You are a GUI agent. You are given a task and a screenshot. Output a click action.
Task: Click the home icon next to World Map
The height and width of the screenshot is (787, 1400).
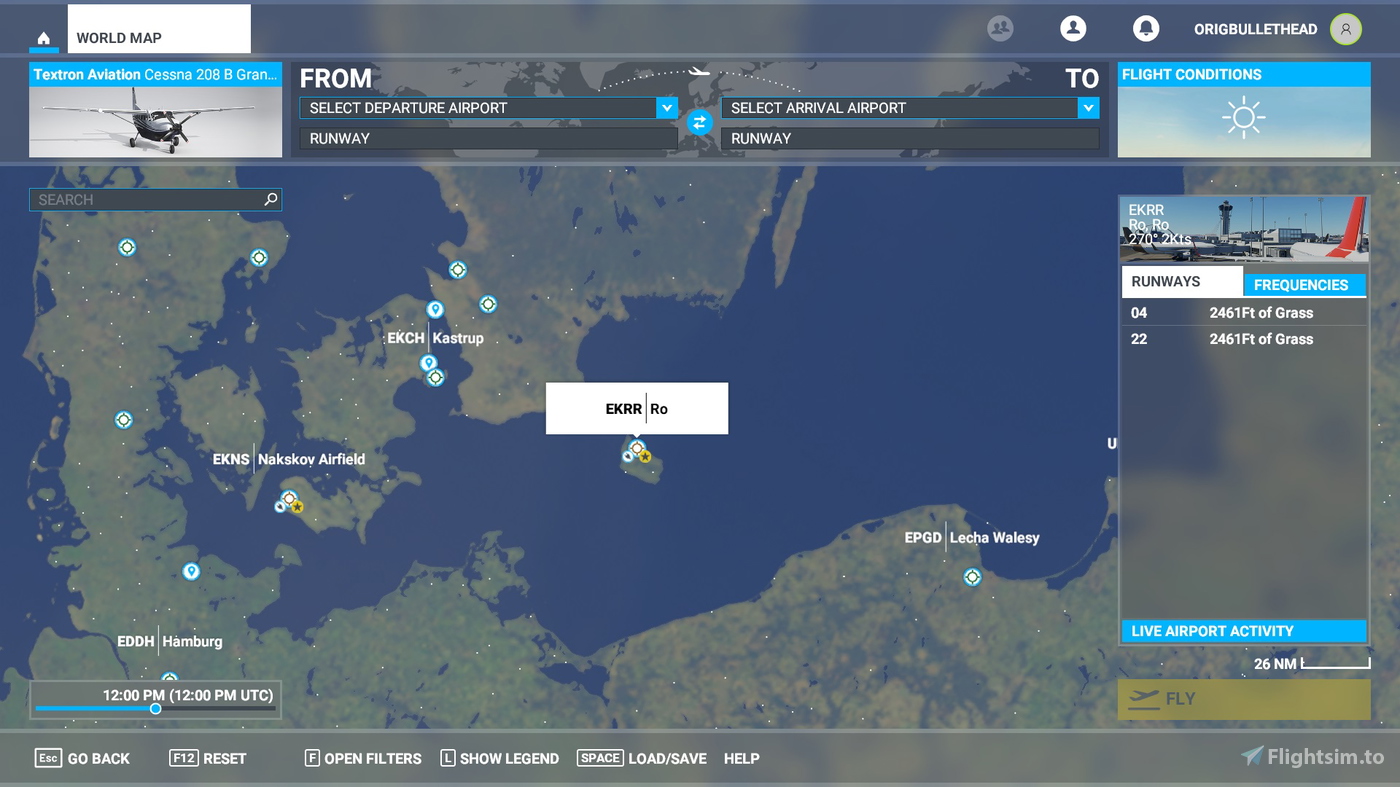(x=42, y=37)
